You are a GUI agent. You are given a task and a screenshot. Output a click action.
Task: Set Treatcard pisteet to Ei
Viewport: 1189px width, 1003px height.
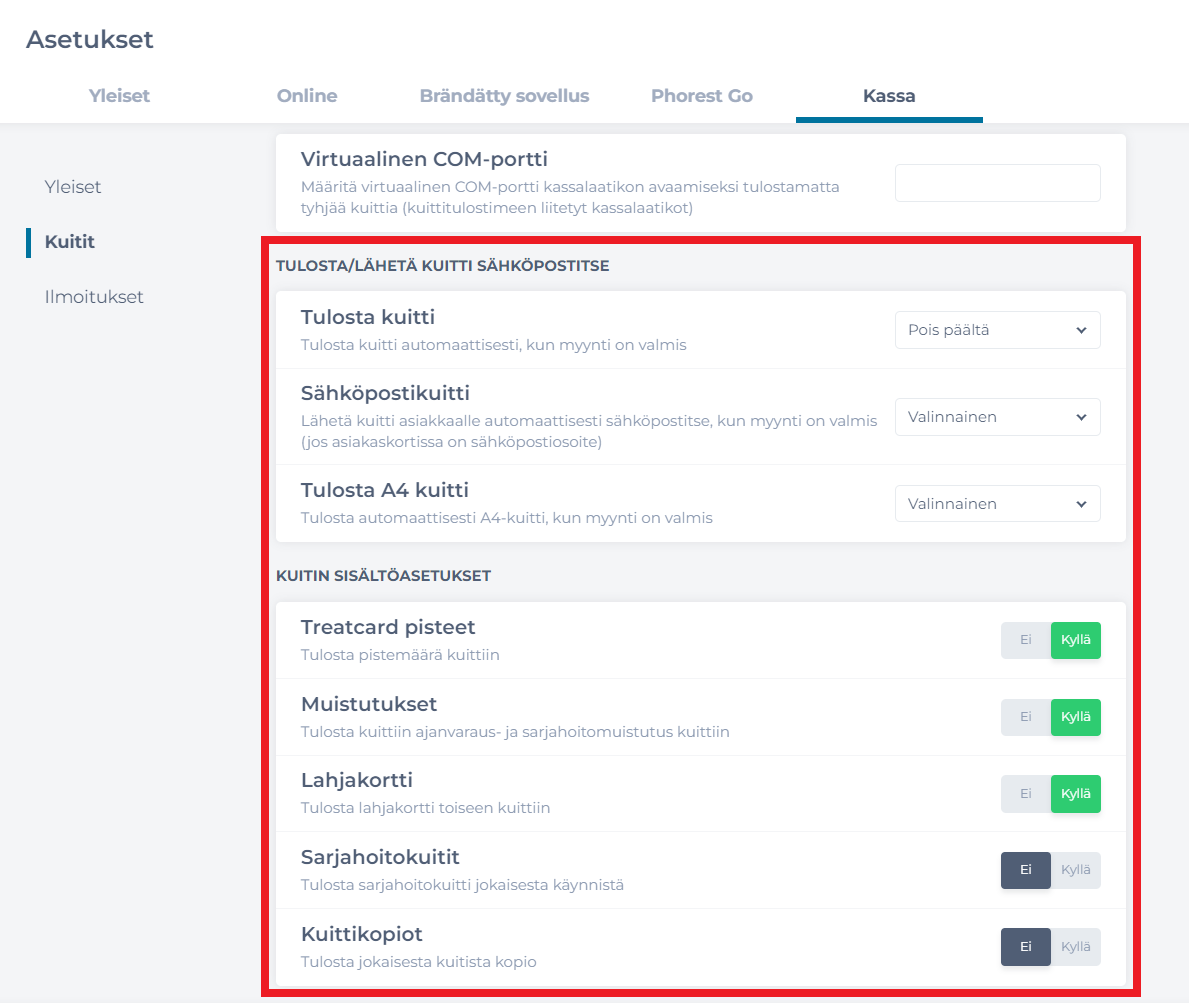click(1026, 640)
